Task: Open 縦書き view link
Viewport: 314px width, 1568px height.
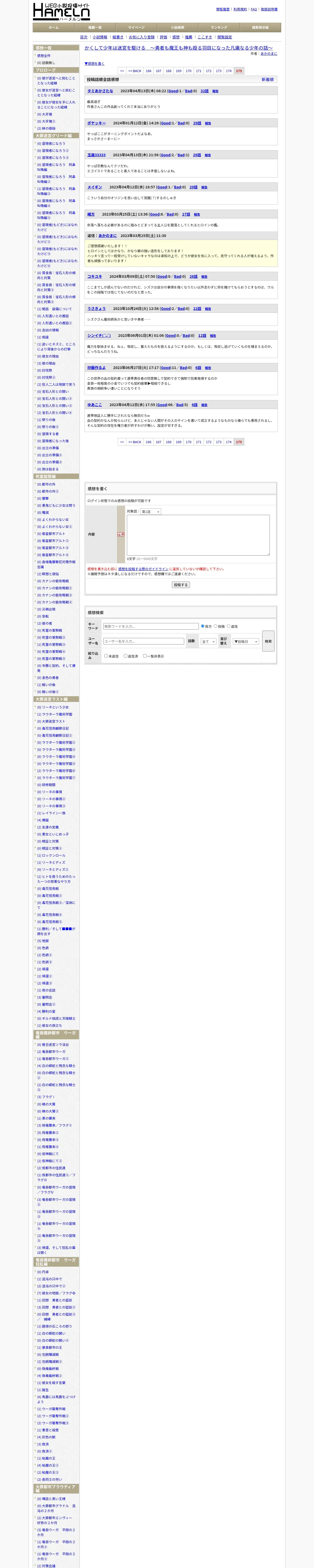Action: pyautogui.click(x=118, y=37)
